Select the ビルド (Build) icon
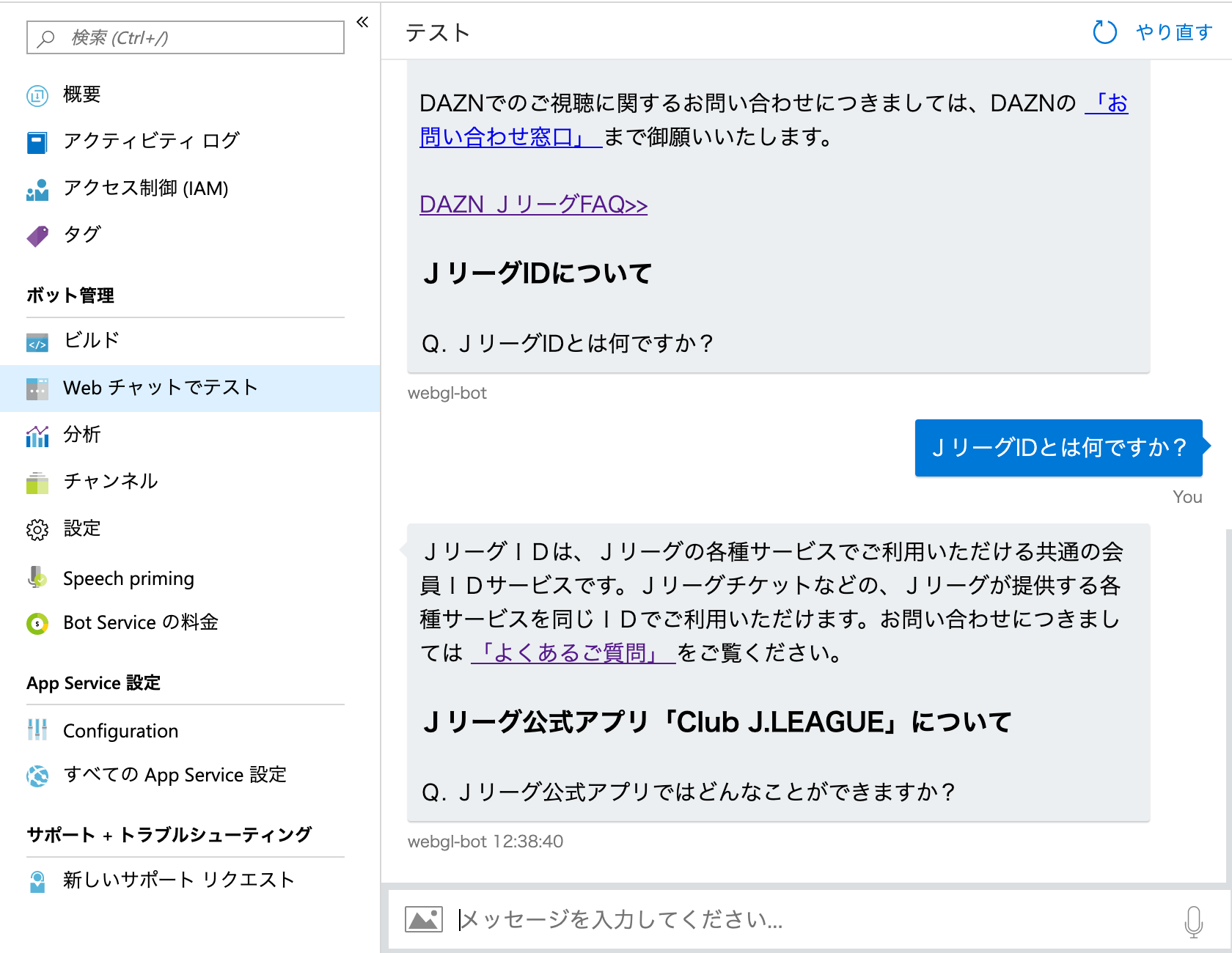 [38, 340]
